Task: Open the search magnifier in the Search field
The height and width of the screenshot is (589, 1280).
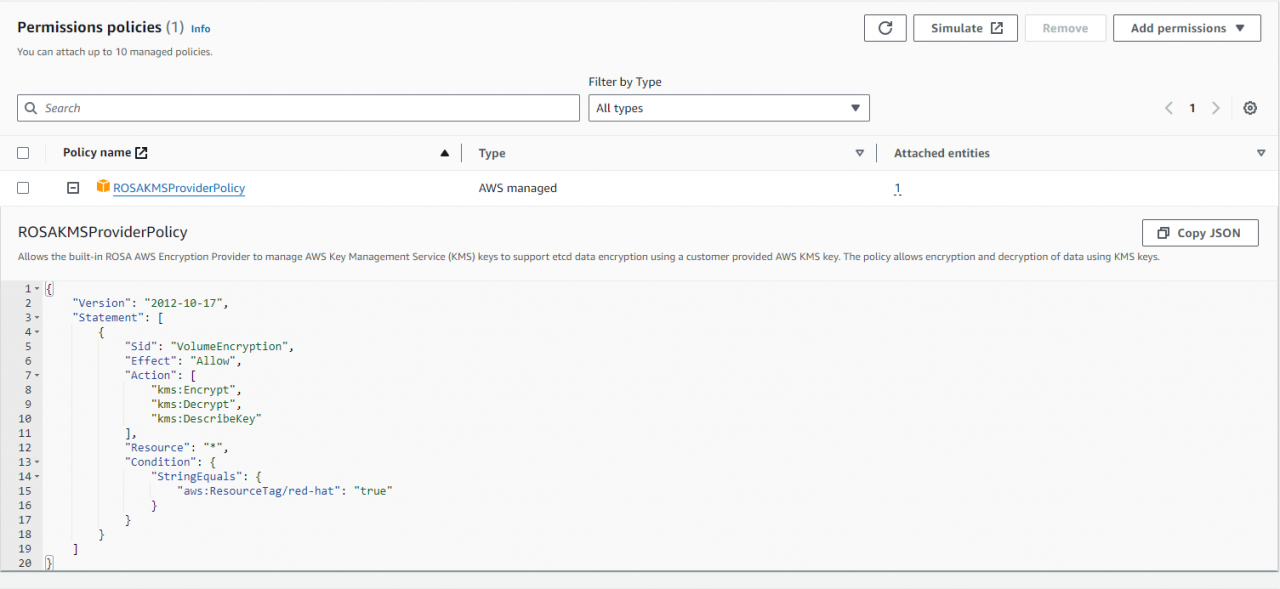Action: [31, 107]
